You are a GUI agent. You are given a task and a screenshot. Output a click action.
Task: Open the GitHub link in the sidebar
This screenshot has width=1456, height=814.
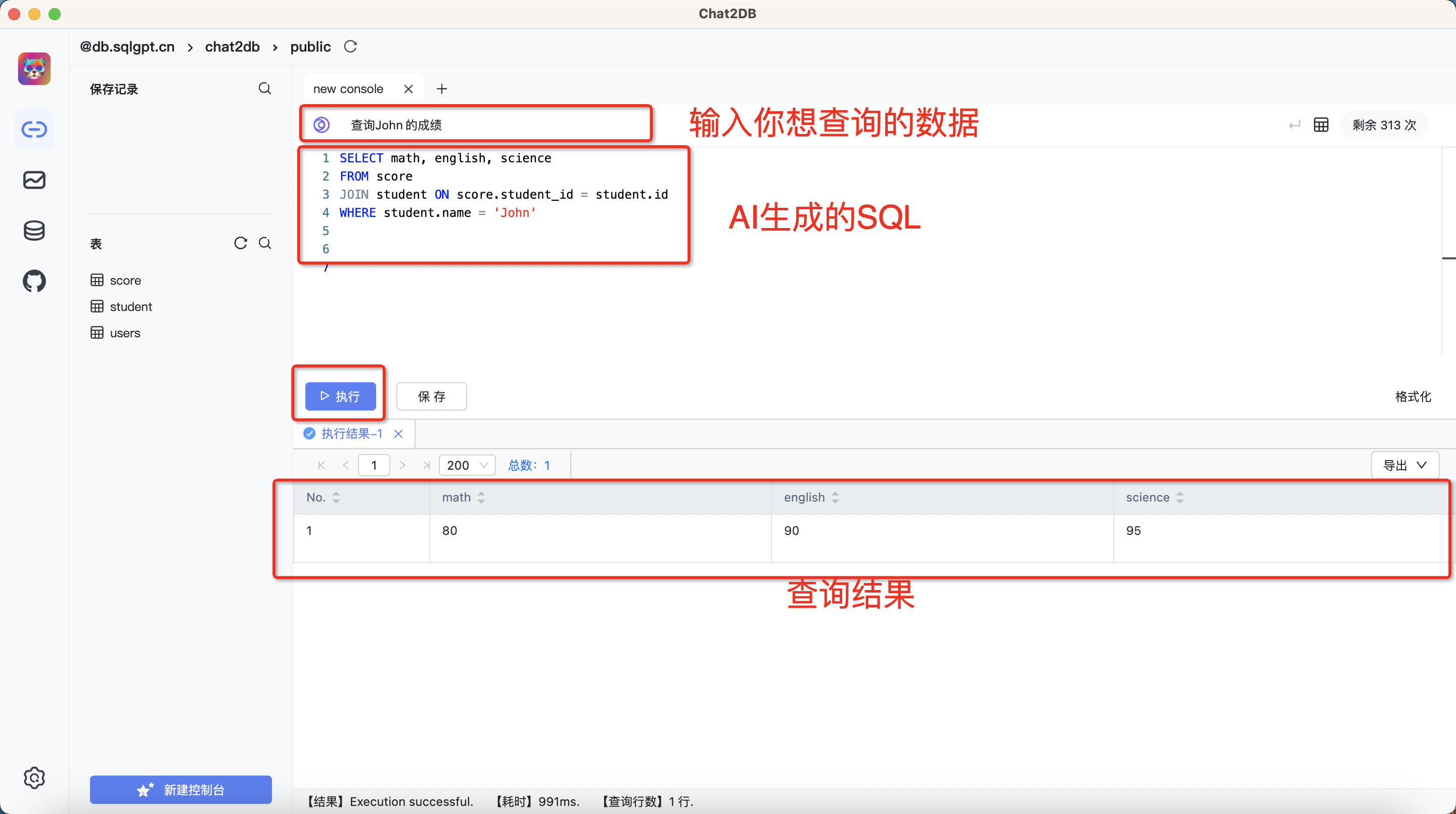34,282
